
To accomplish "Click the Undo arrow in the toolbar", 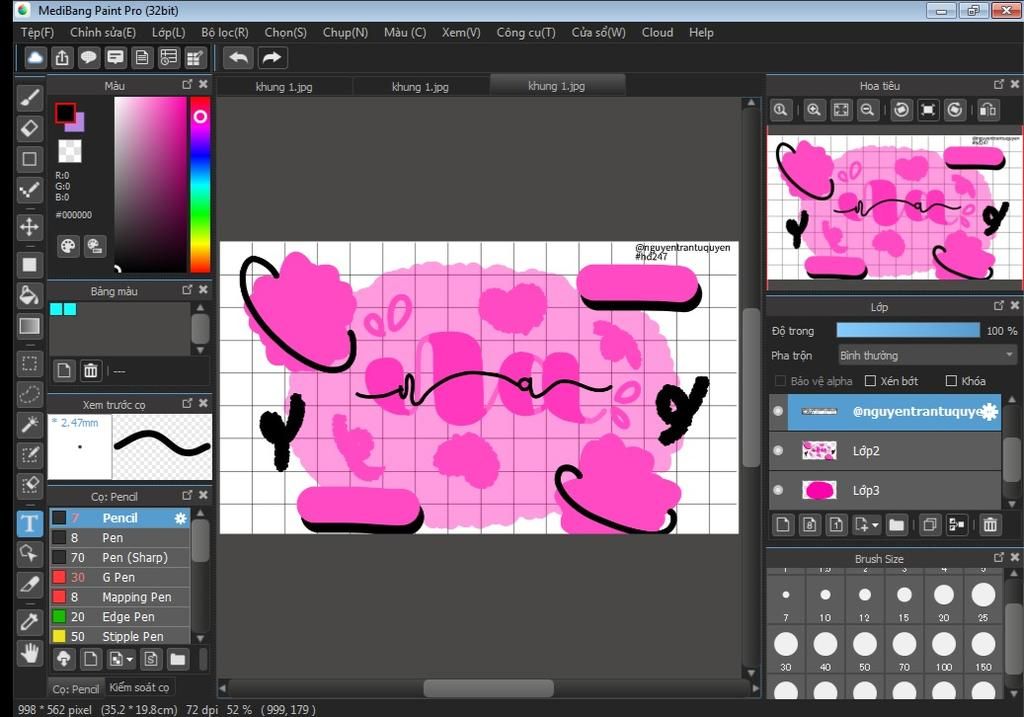I will [x=238, y=57].
